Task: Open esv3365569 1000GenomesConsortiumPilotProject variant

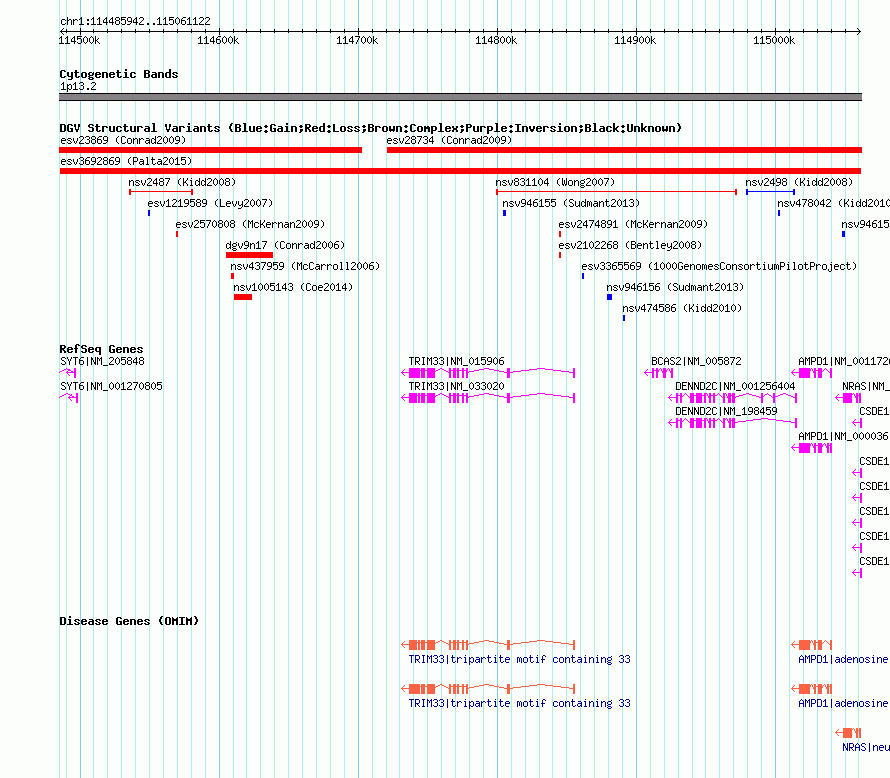Action: tap(719, 266)
